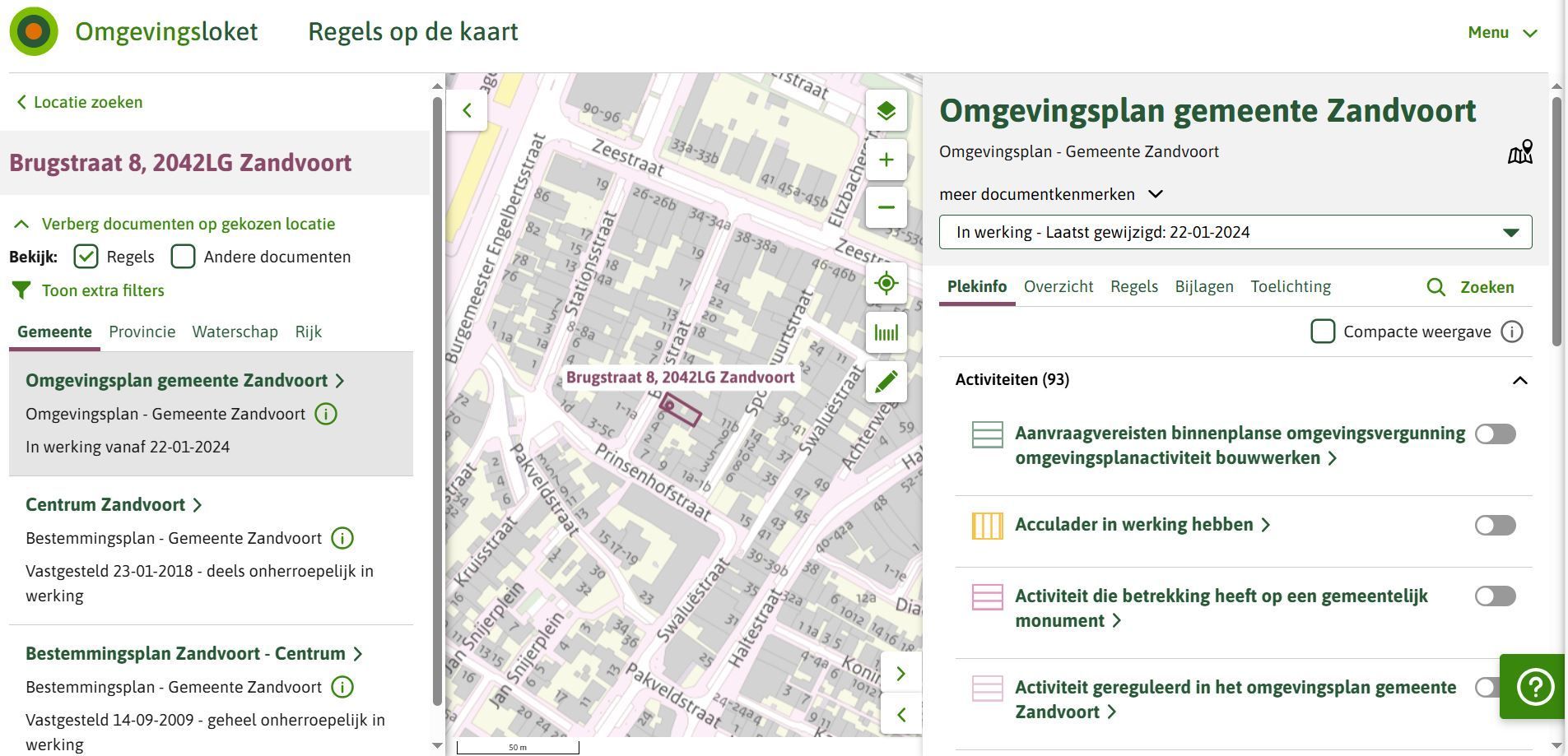The width and height of the screenshot is (1568, 756).
Task: Open info icon for Bestemmingsplan Zandvoort - Centrum
Action: pyautogui.click(x=342, y=687)
